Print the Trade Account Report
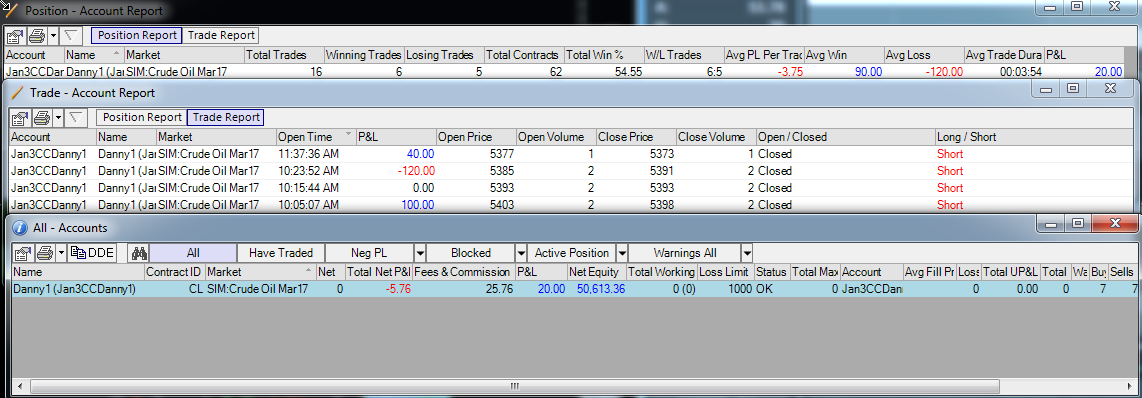 coord(42,117)
